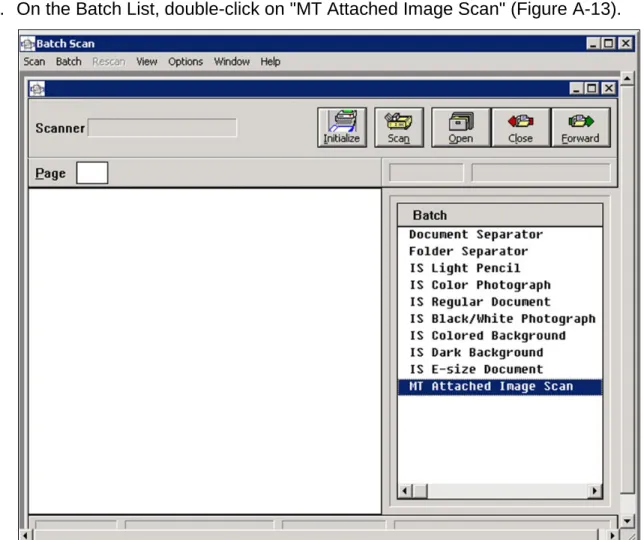The width and height of the screenshot is (644, 540).
Task: Click the Close batch button
Action: (x=520, y=127)
